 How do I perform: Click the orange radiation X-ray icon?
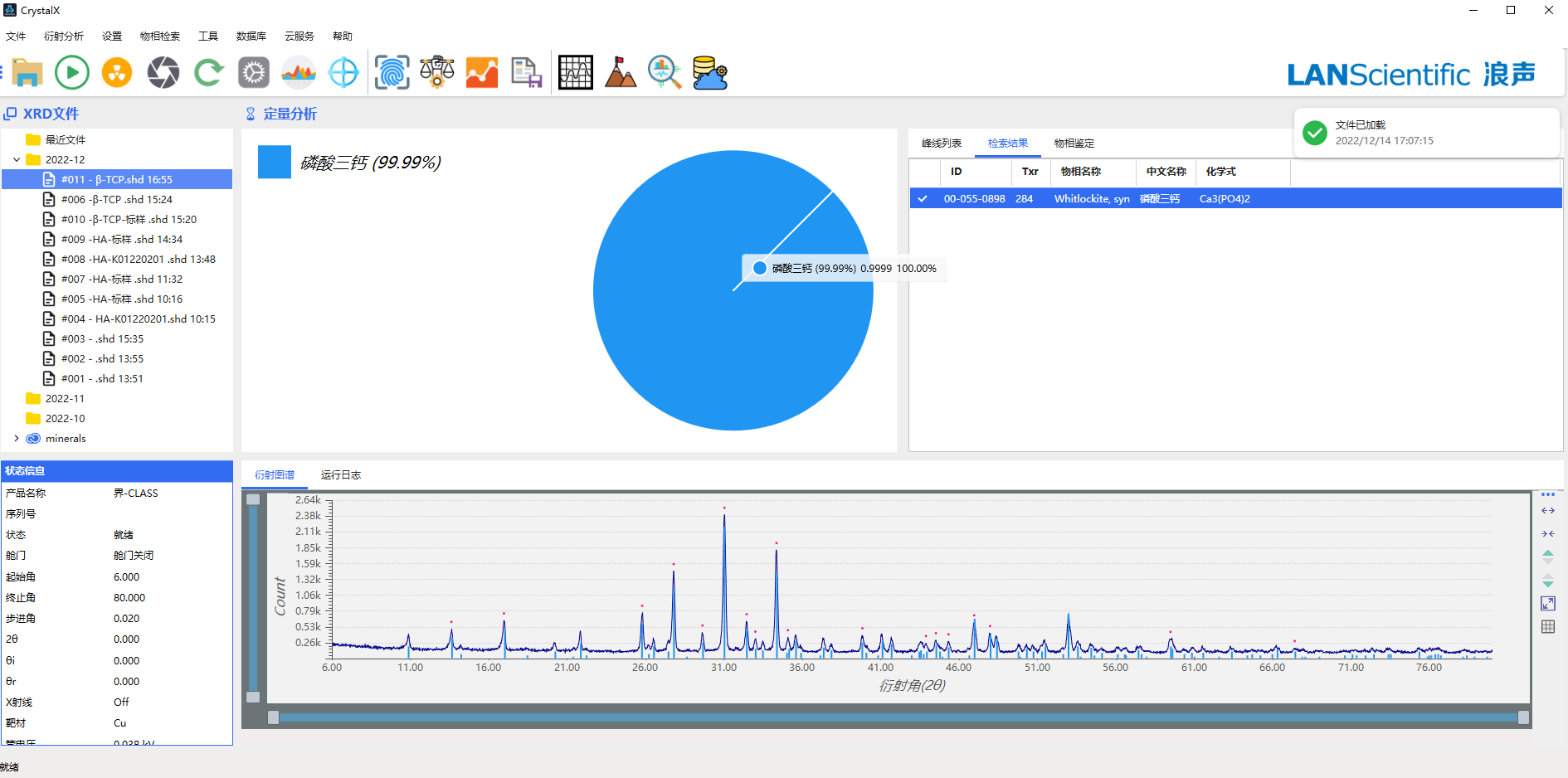click(x=117, y=73)
